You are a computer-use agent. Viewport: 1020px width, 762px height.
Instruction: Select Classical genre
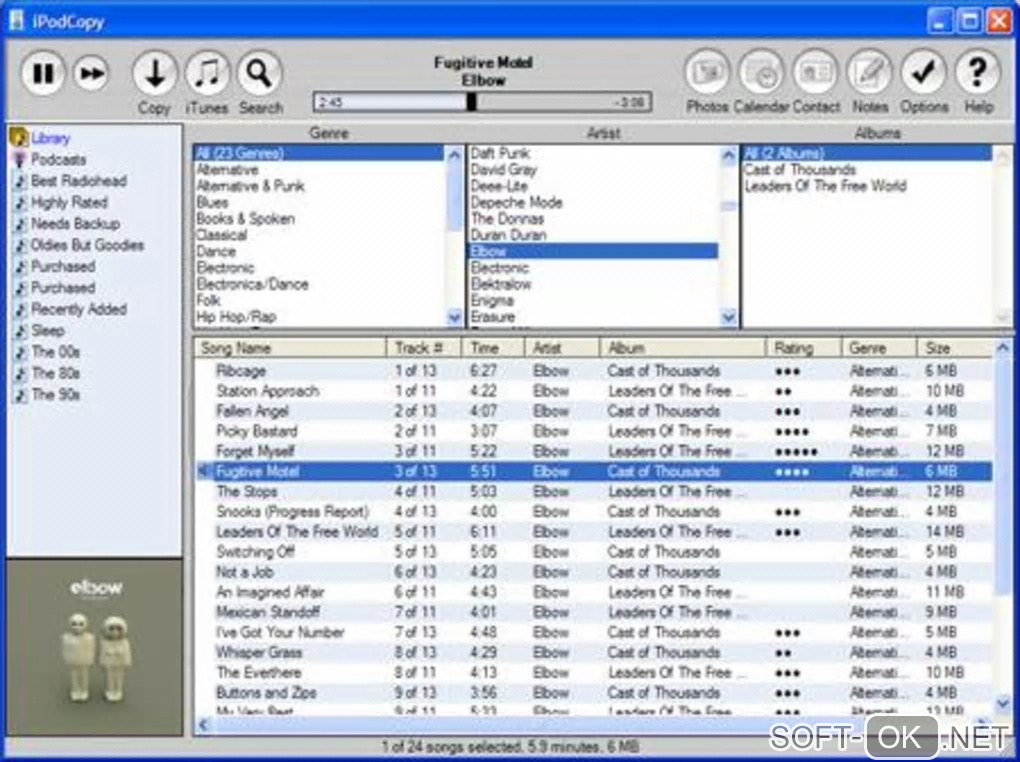pyautogui.click(x=221, y=235)
